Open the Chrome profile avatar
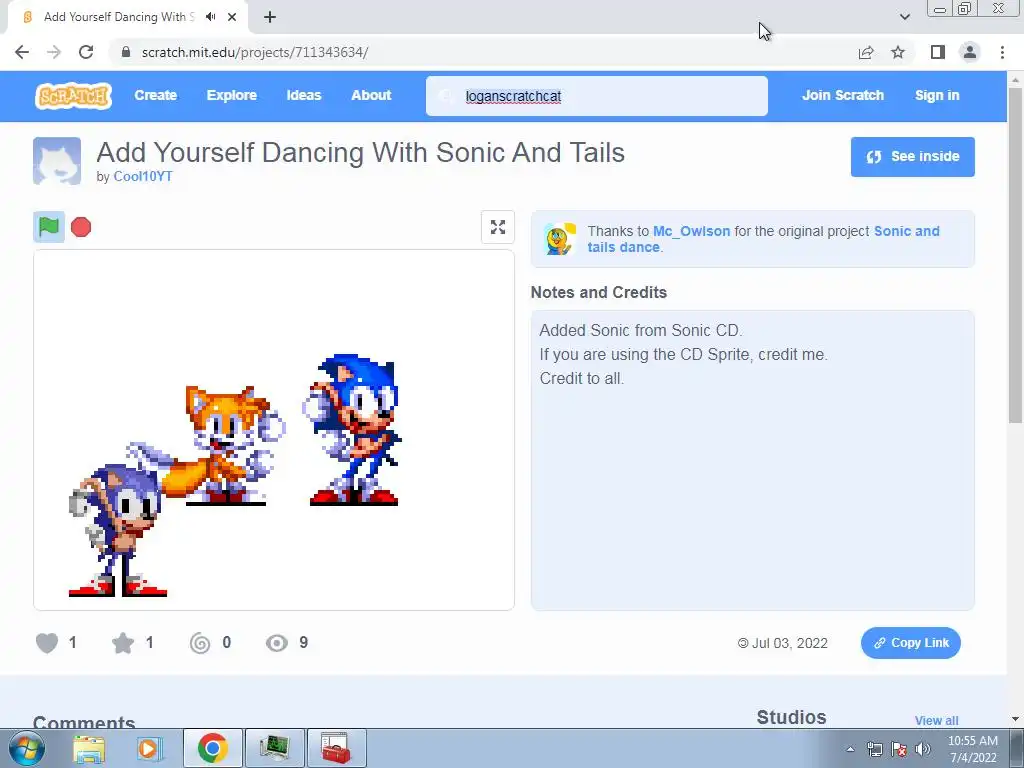The width and height of the screenshot is (1024, 768). (970, 52)
